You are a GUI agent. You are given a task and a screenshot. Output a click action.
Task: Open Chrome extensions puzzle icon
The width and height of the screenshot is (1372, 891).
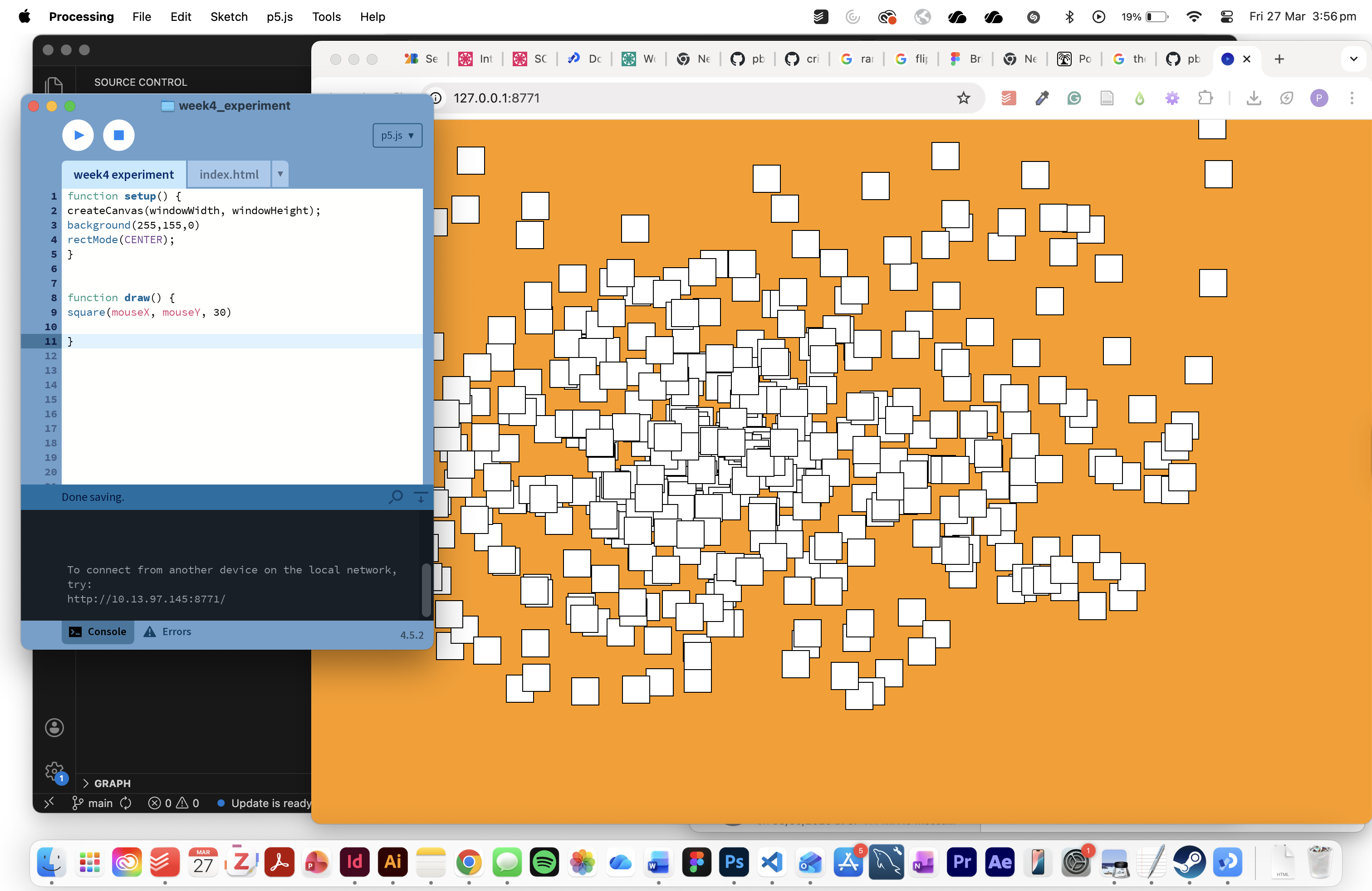coord(1205,98)
